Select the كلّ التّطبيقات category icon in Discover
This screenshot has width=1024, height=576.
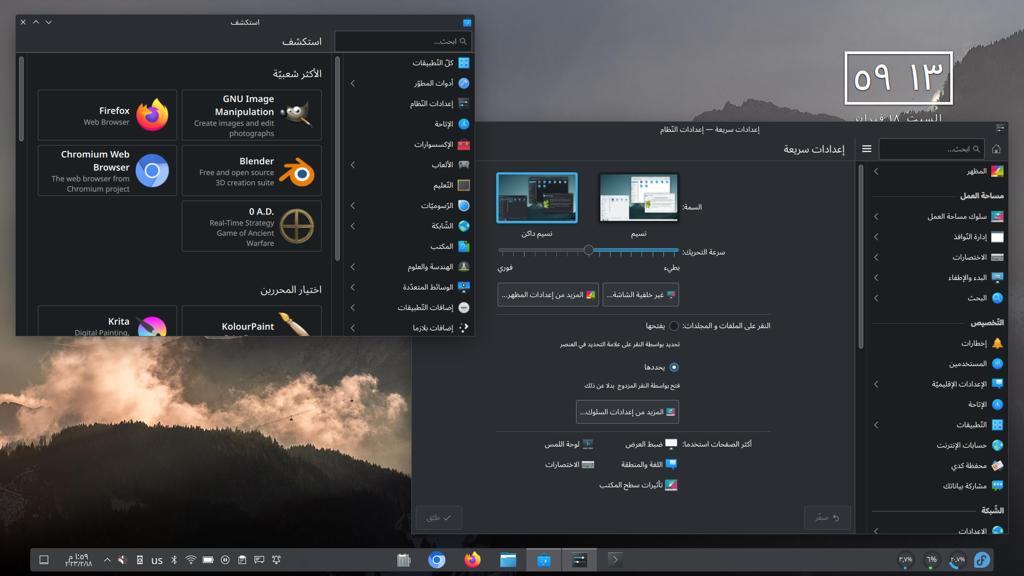pos(464,63)
